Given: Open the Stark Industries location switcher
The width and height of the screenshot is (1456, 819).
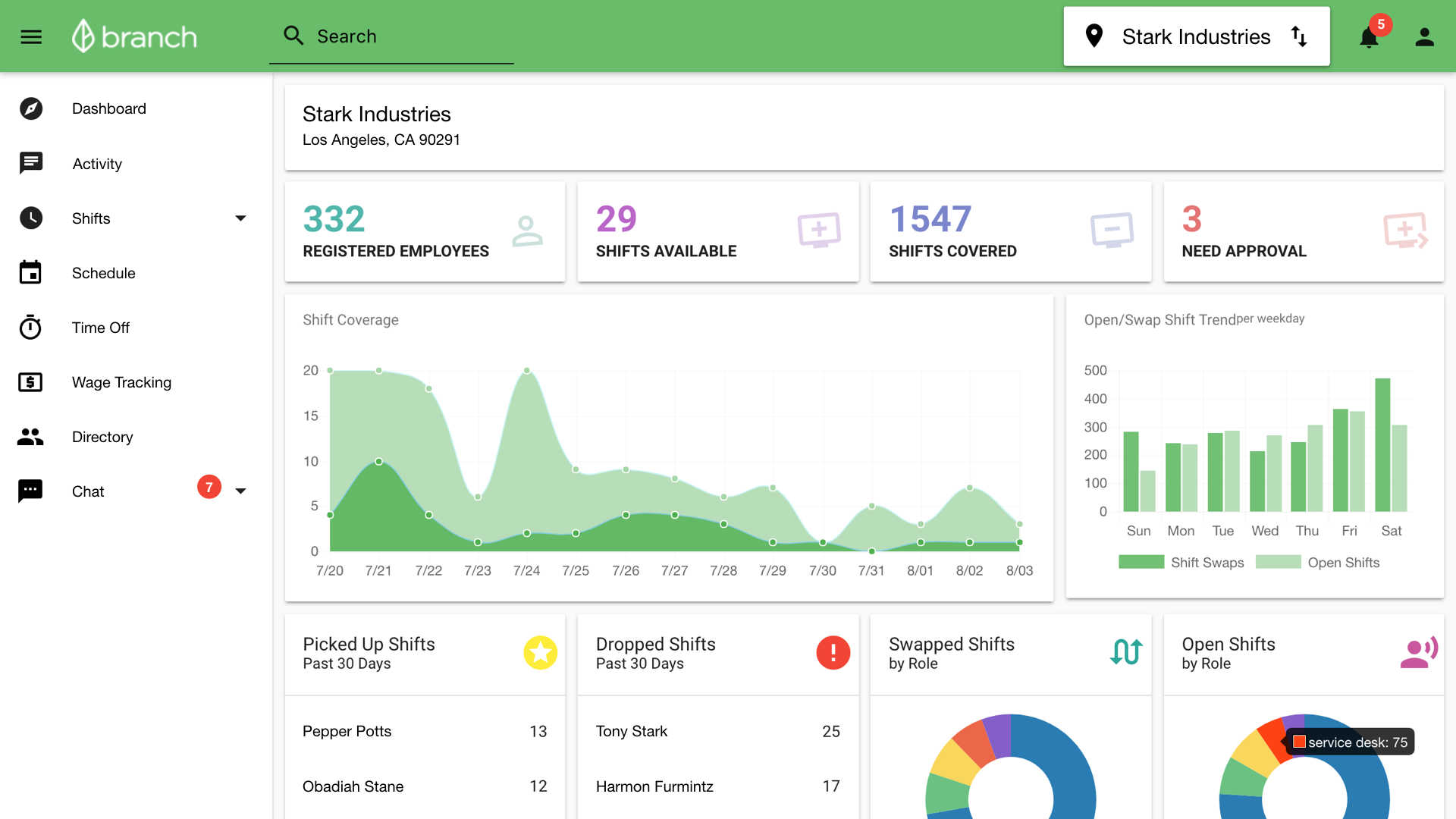Looking at the screenshot, I should tap(1196, 36).
